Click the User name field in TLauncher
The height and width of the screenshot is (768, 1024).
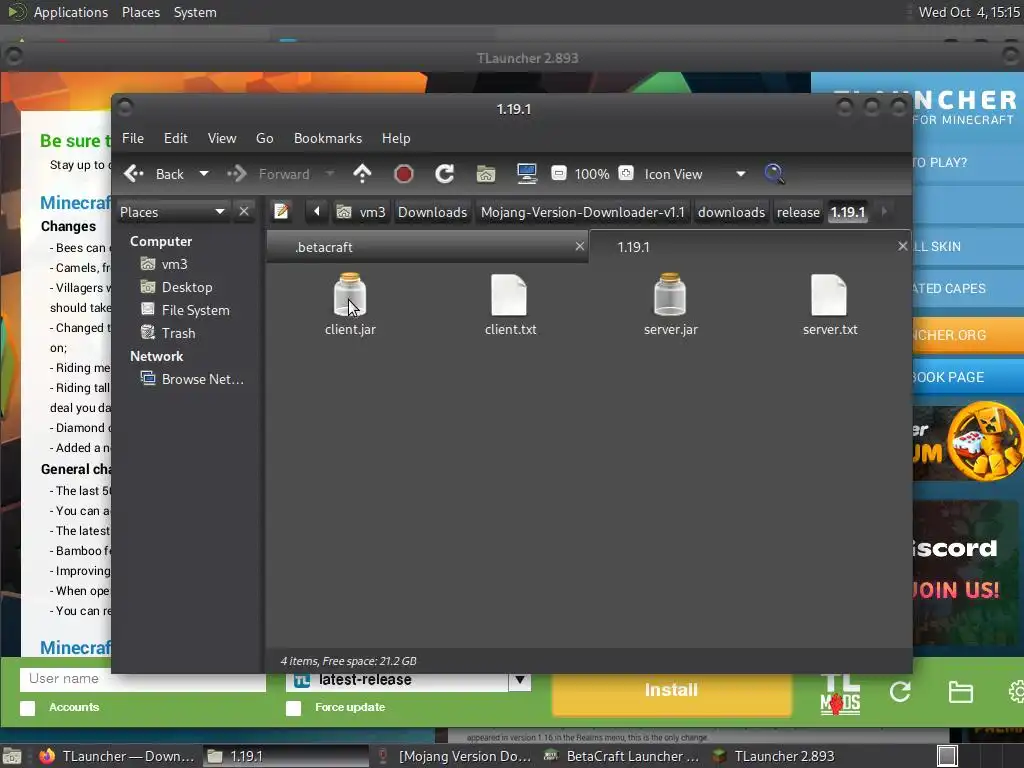(x=143, y=679)
